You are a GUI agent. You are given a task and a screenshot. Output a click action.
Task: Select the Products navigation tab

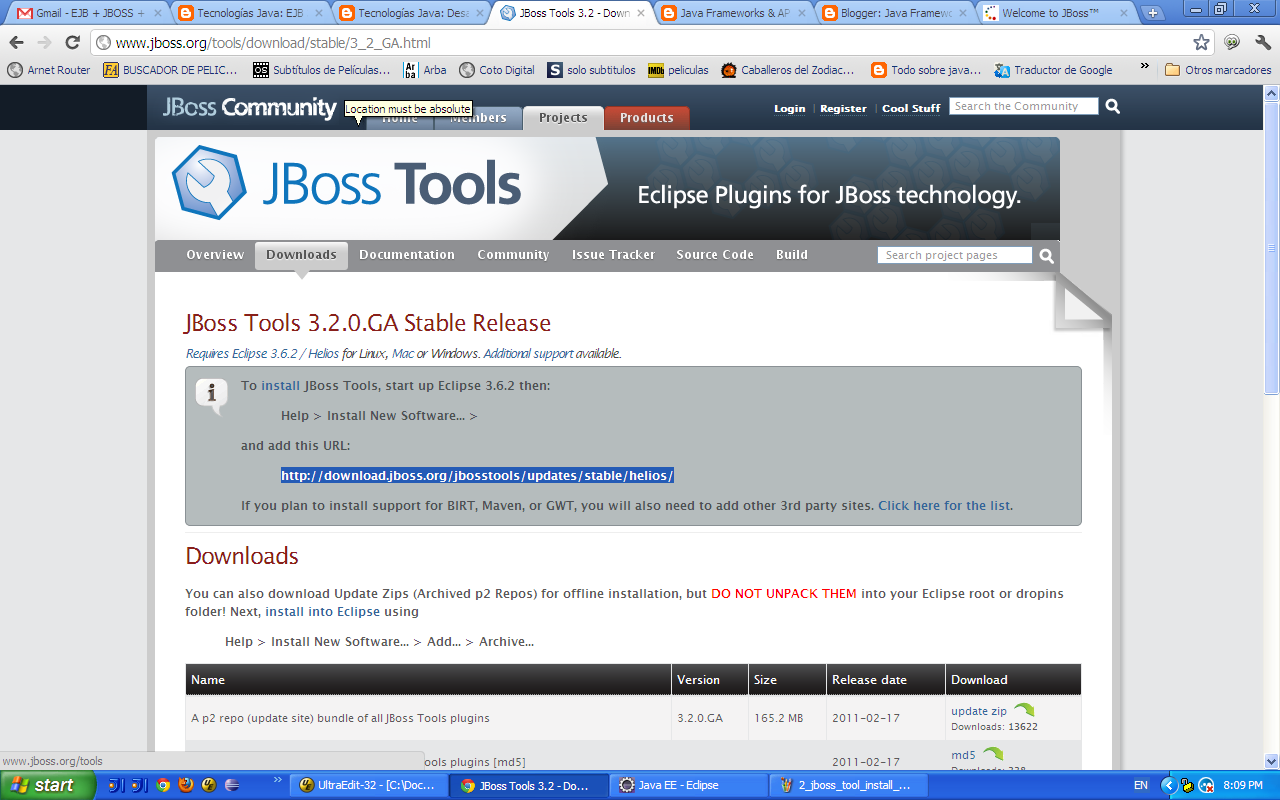(647, 118)
